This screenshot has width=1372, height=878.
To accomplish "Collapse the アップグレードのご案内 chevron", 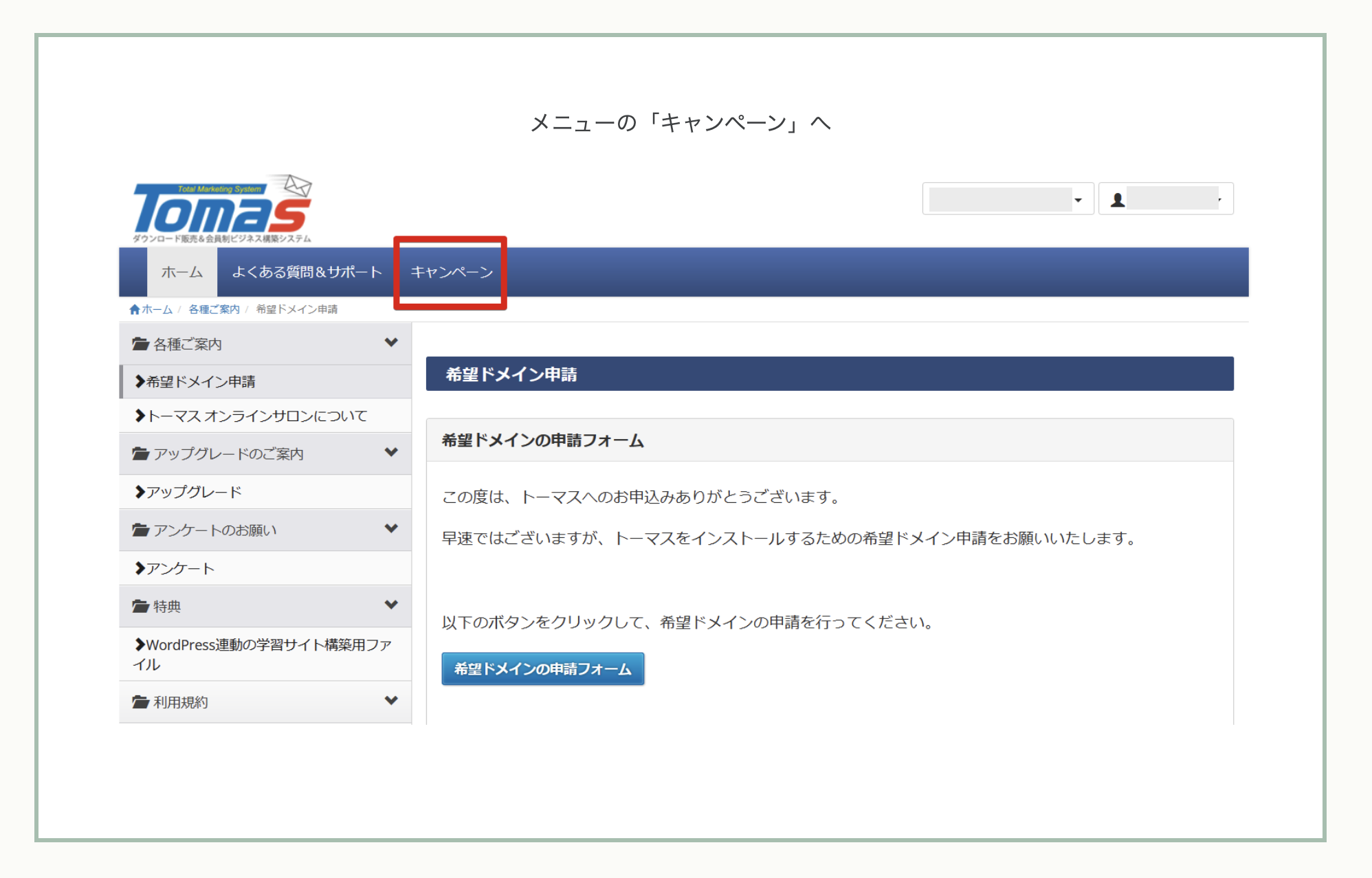I will pos(391,453).
